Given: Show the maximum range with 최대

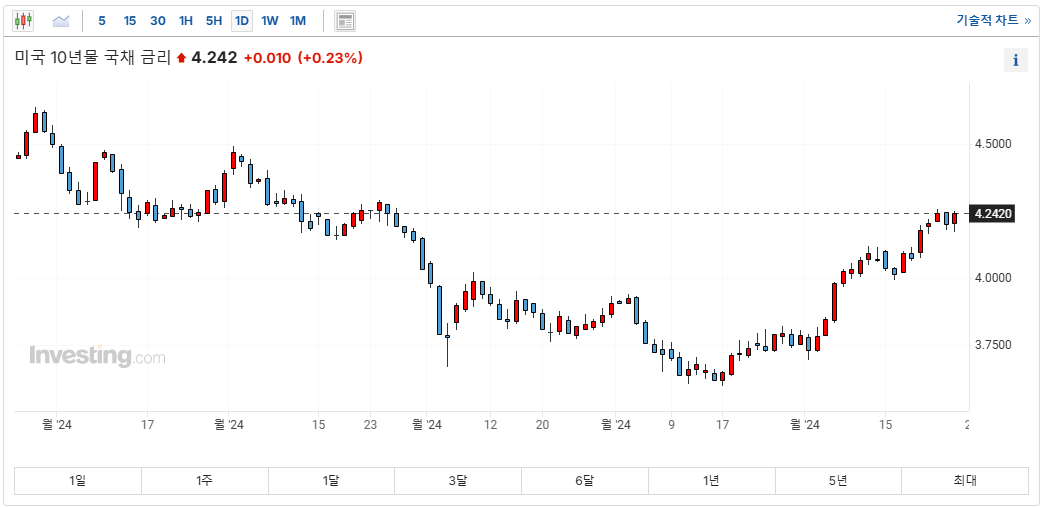Looking at the screenshot, I should point(964,481).
